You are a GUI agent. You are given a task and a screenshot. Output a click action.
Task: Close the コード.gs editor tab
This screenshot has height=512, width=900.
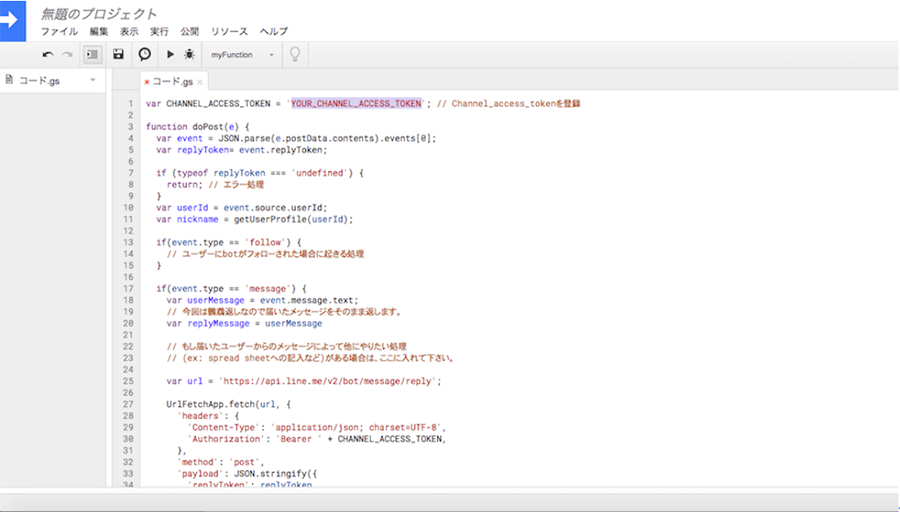[200, 82]
